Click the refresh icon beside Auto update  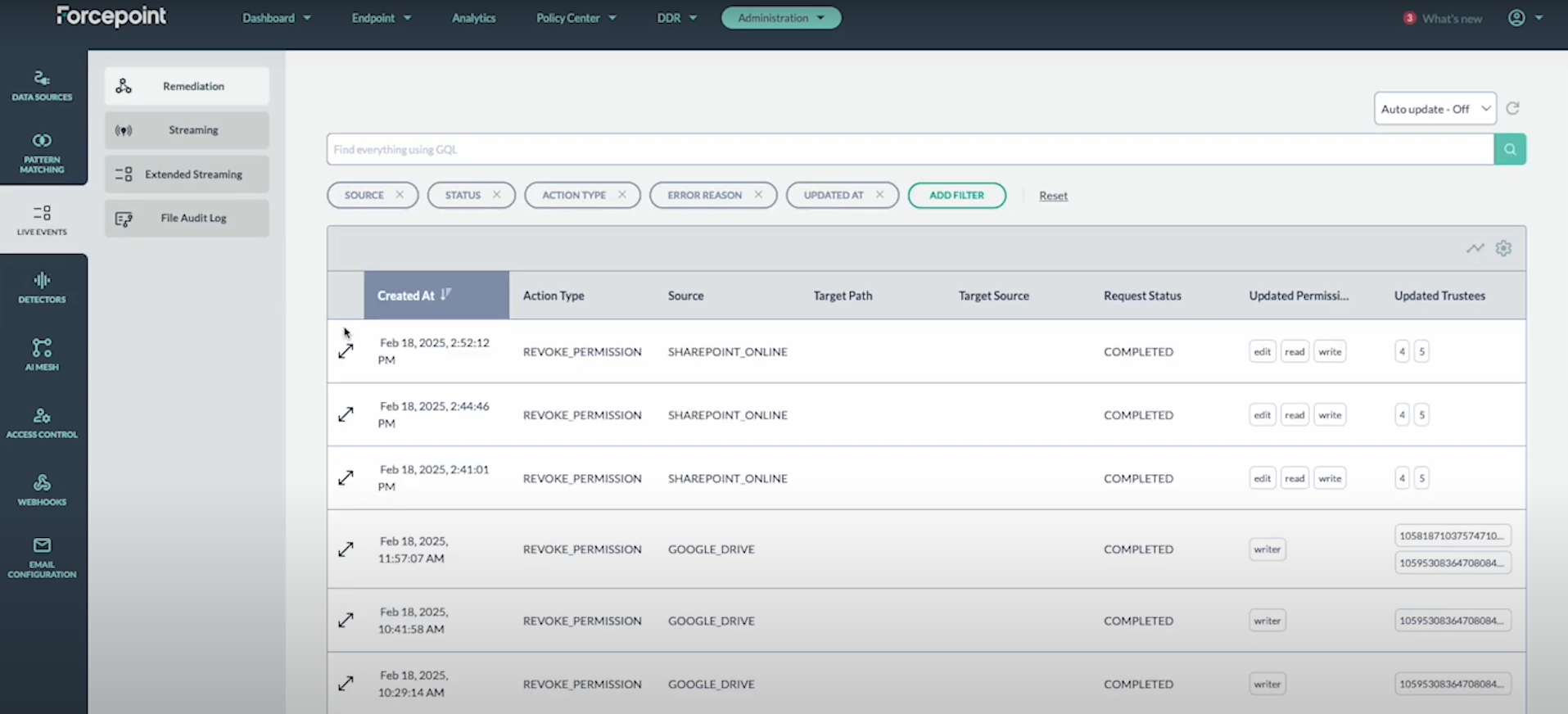[1512, 108]
